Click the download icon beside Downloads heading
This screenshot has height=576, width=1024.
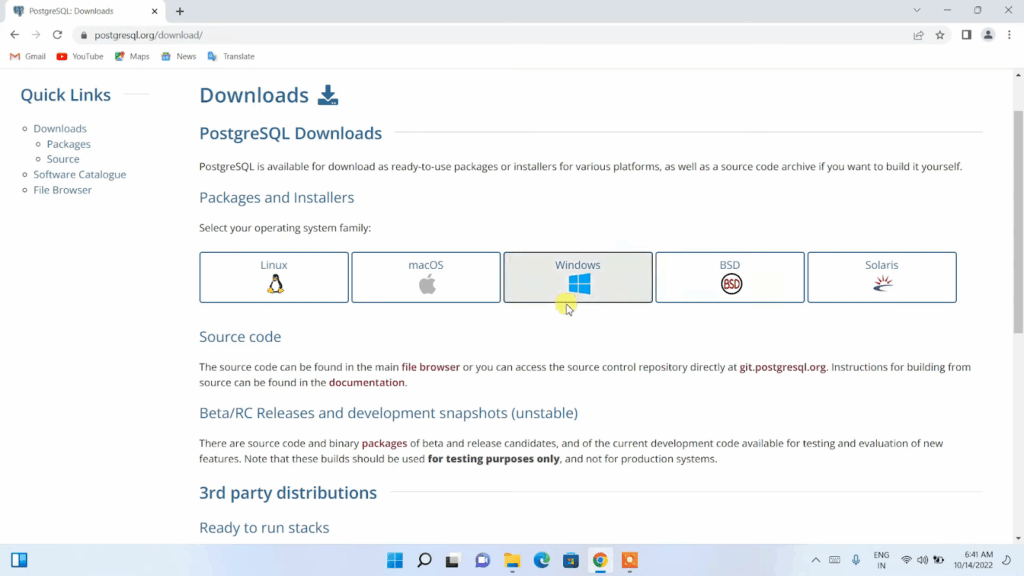tap(328, 95)
